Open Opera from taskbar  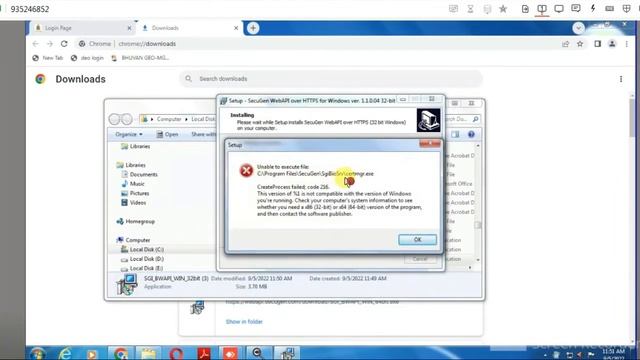click(x=176, y=353)
